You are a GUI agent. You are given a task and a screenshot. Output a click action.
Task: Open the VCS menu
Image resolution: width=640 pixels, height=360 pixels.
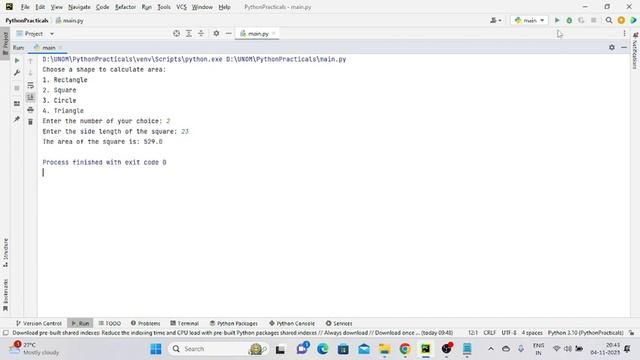tap(181, 7)
